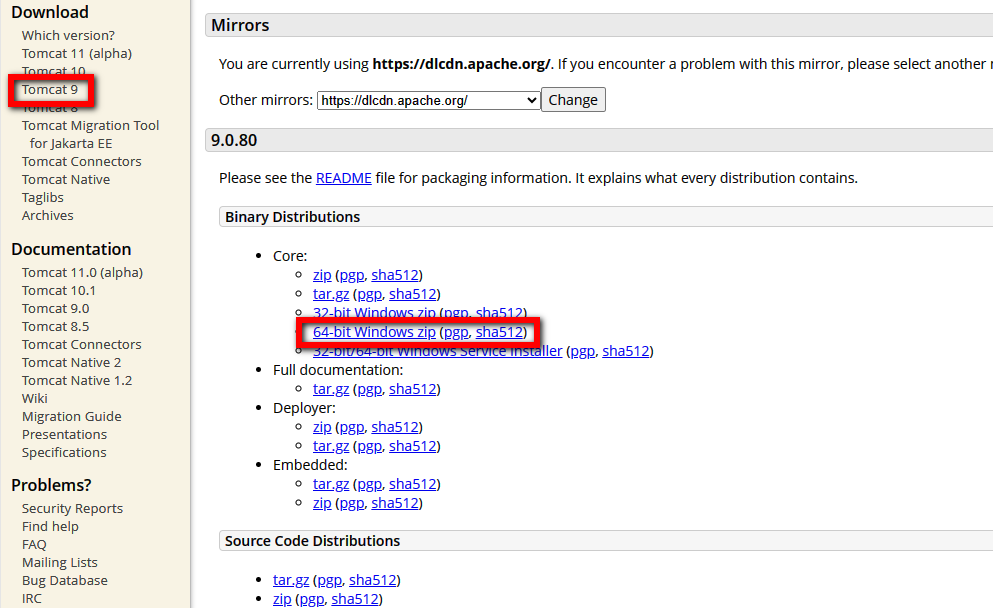Screen dimensions: 993x608
Task: Open Which version? under Download
Action: [68, 35]
